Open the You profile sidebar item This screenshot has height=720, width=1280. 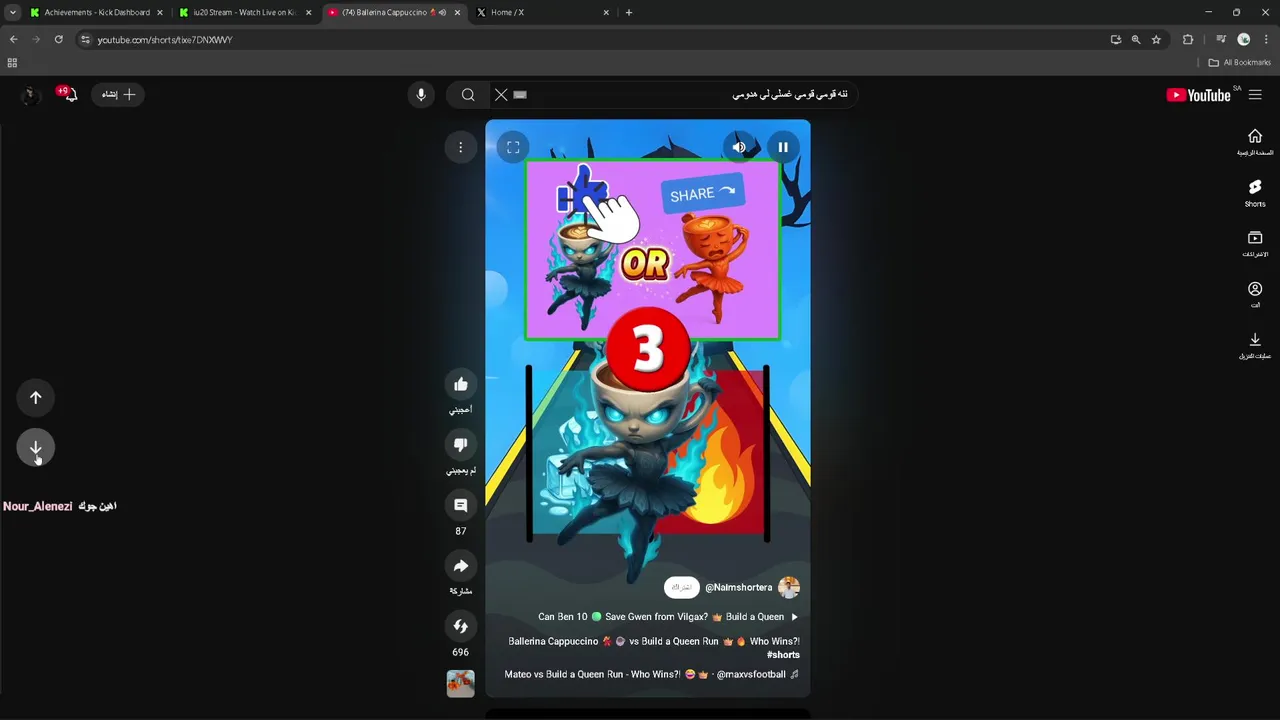(1255, 295)
